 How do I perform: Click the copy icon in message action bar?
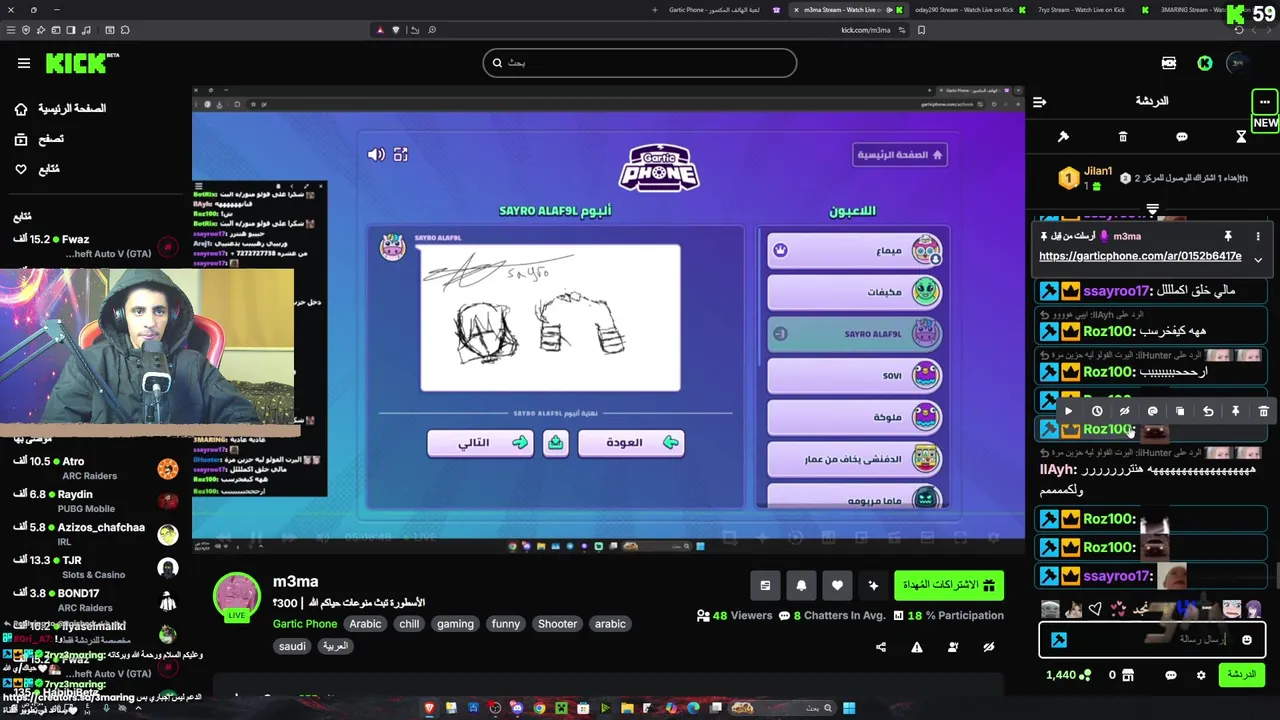tap(1180, 411)
